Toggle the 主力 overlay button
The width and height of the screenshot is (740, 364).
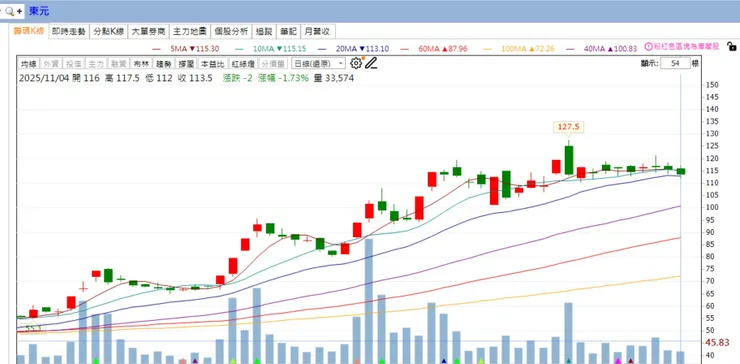click(96, 64)
